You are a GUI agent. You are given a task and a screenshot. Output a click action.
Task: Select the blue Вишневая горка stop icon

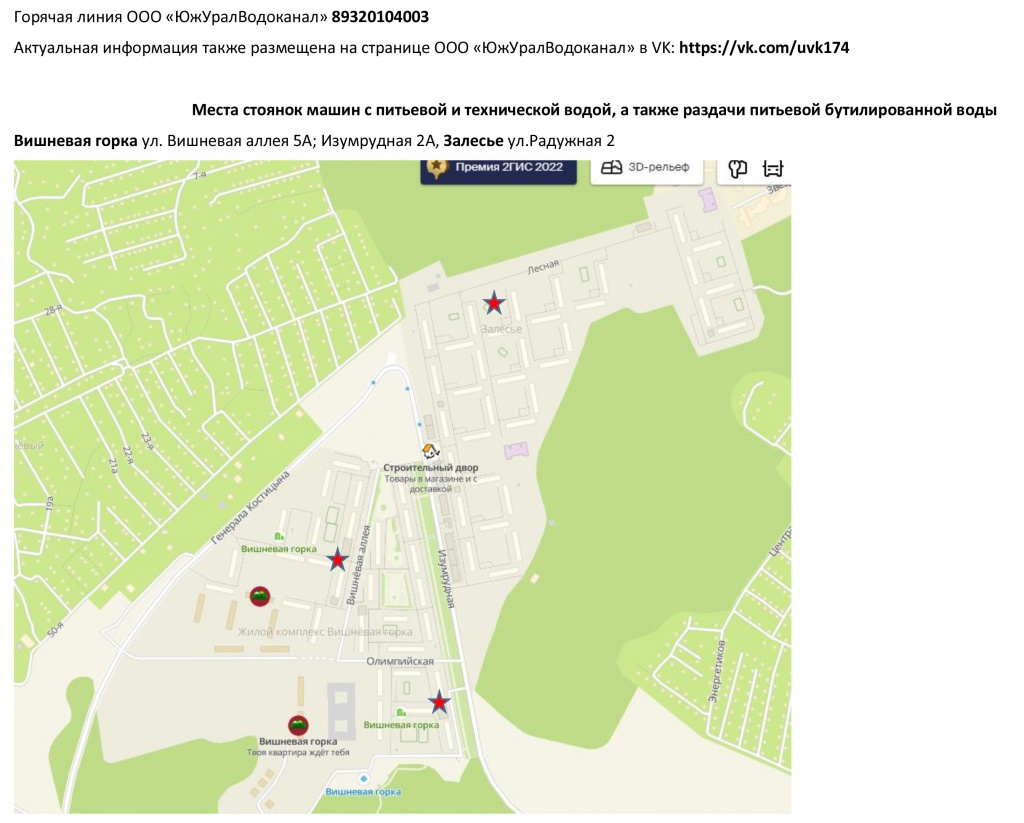[363, 778]
